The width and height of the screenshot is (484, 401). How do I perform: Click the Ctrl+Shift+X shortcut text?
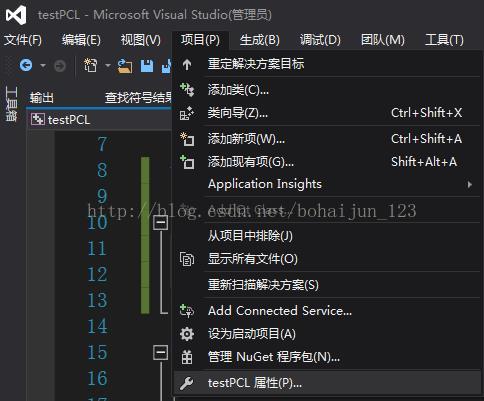(426, 113)
